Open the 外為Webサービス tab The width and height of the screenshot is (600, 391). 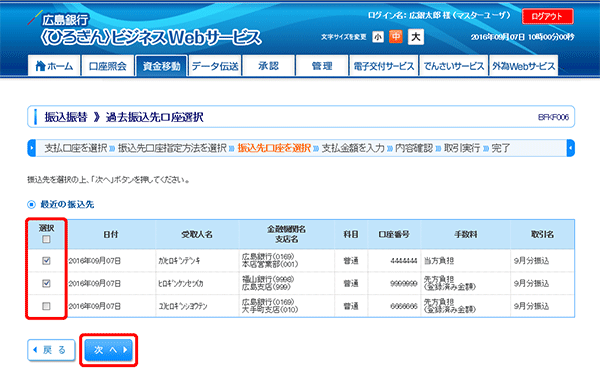[523, 66]
